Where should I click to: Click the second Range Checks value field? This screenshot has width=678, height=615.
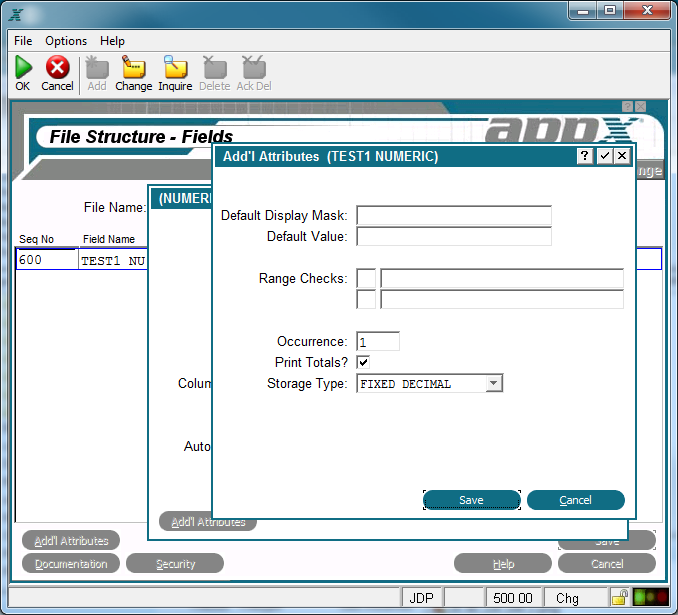pyautogui.click(x=502, y=299)
